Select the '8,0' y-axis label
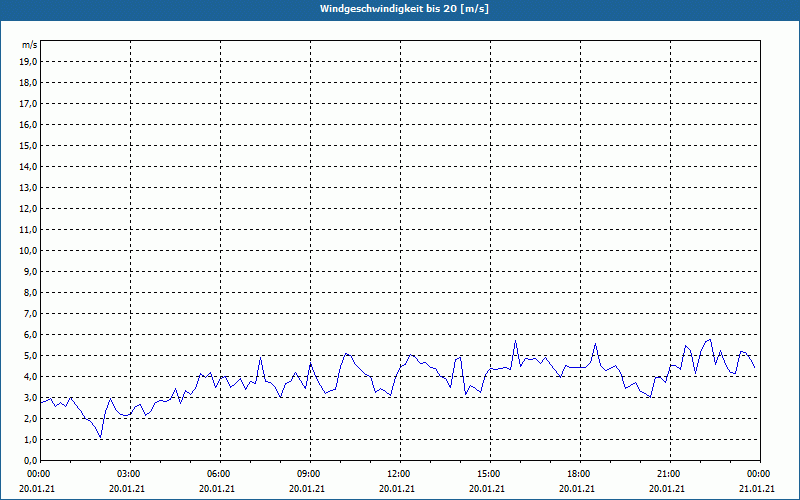This screenshot has height=500, width=800. tap(31, 292)
